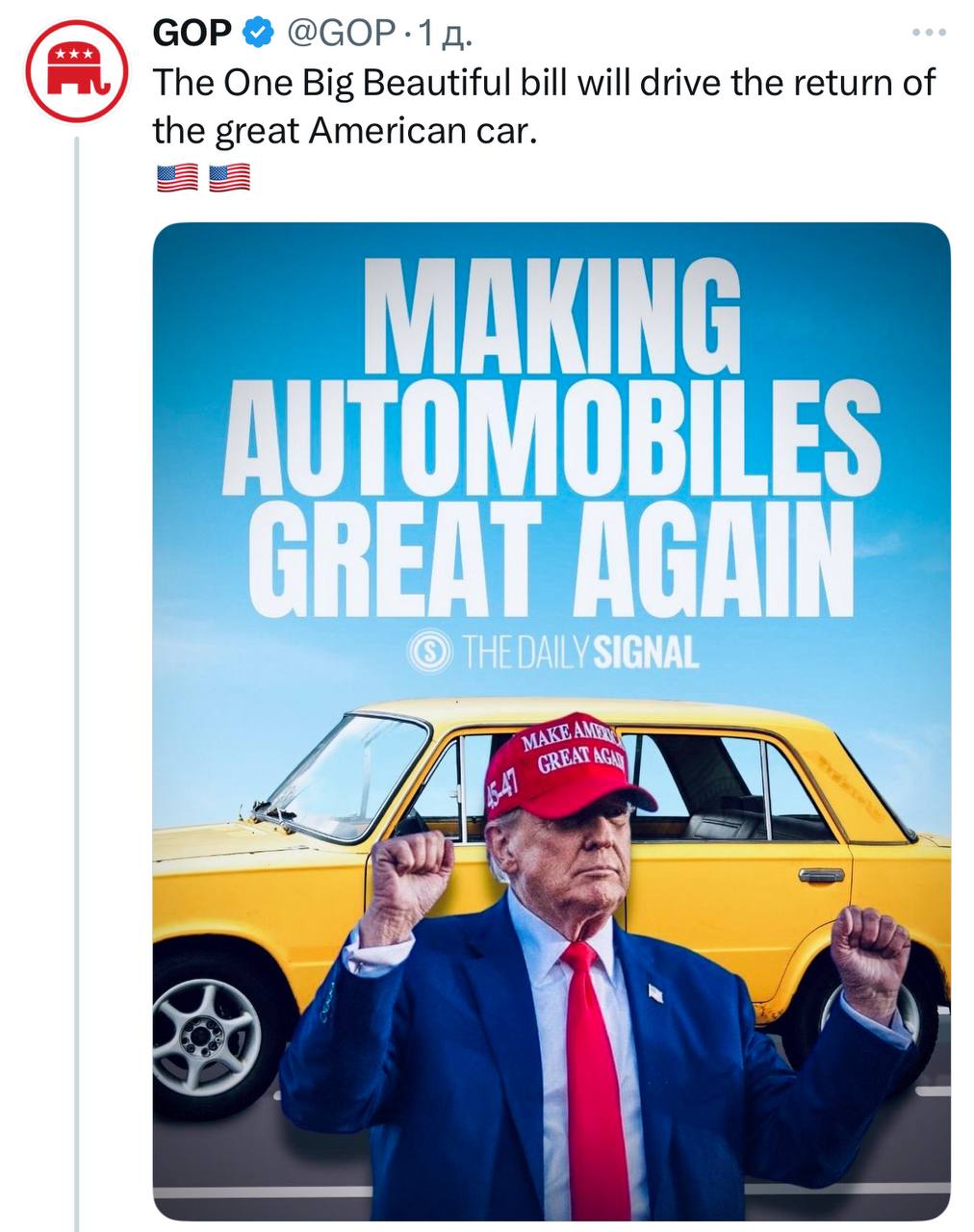Open the GOP elephant profile avatar
Viewport: 974px width, 1232px height.
pyautogui.click(x=75, y=69)
